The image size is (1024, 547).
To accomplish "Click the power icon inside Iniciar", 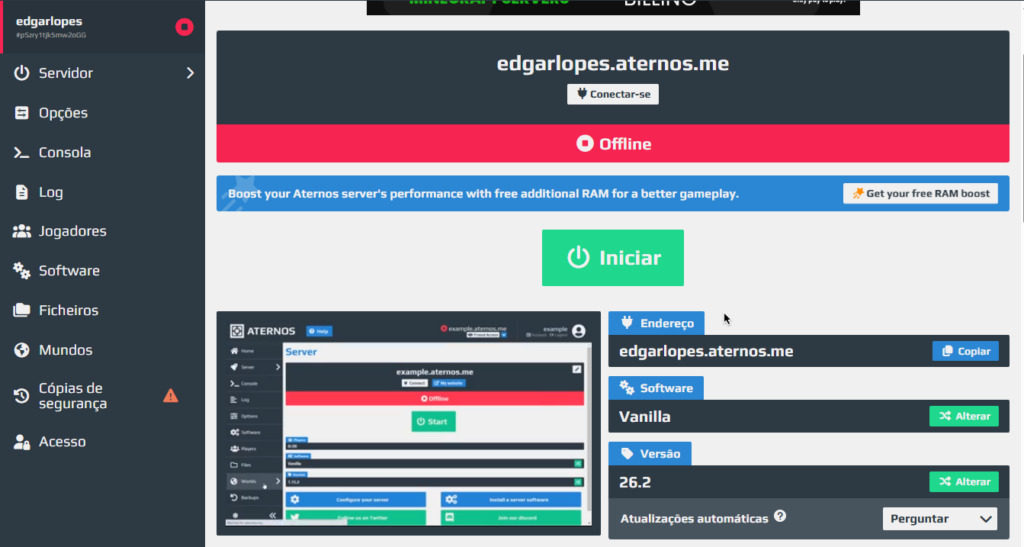I will click(x=578, y=258).
